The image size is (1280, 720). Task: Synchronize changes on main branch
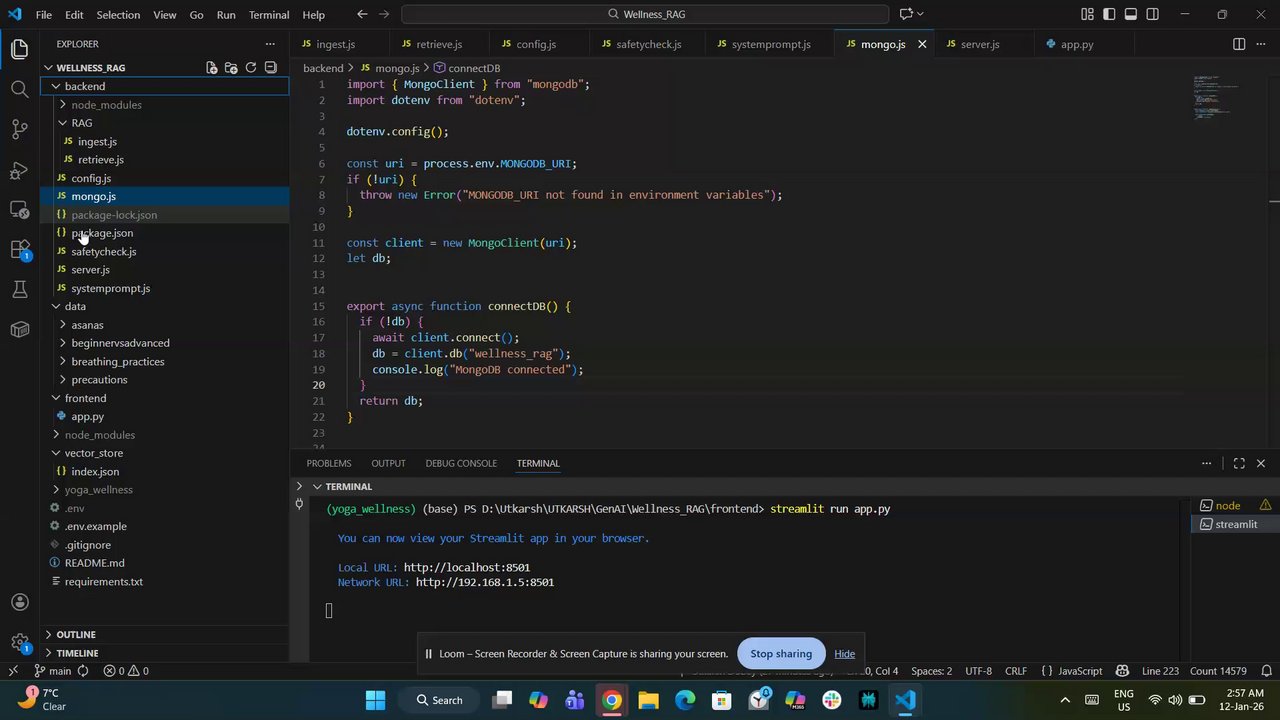83,671
